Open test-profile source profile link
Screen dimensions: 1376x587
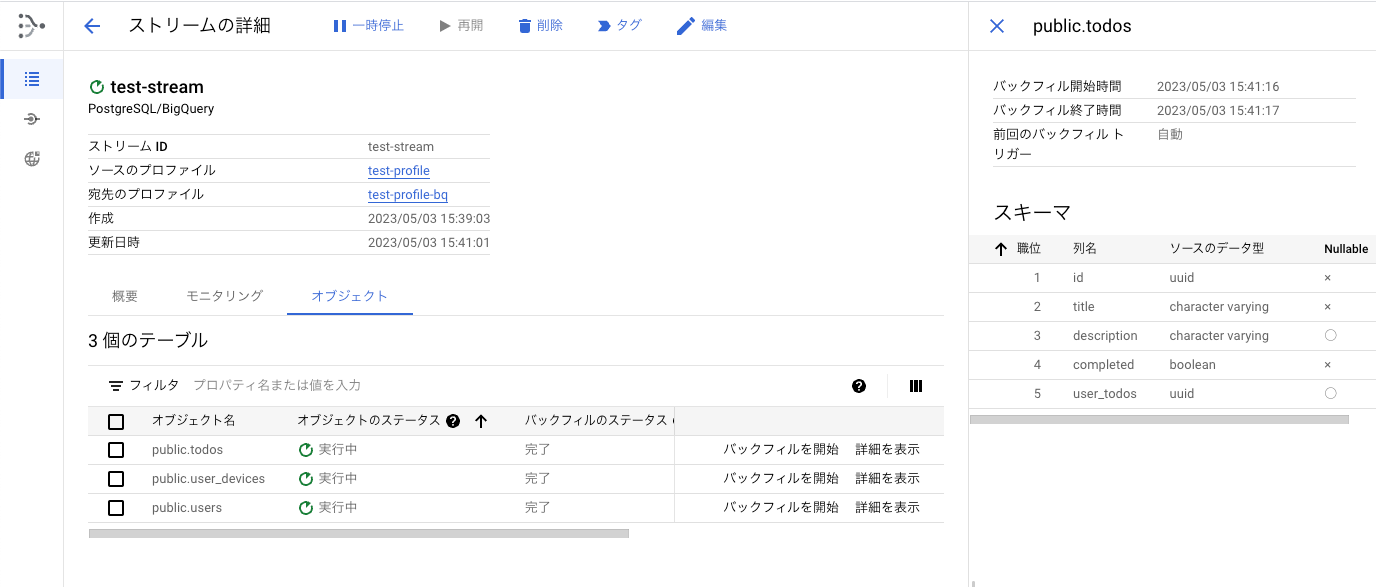pos(399,171)
